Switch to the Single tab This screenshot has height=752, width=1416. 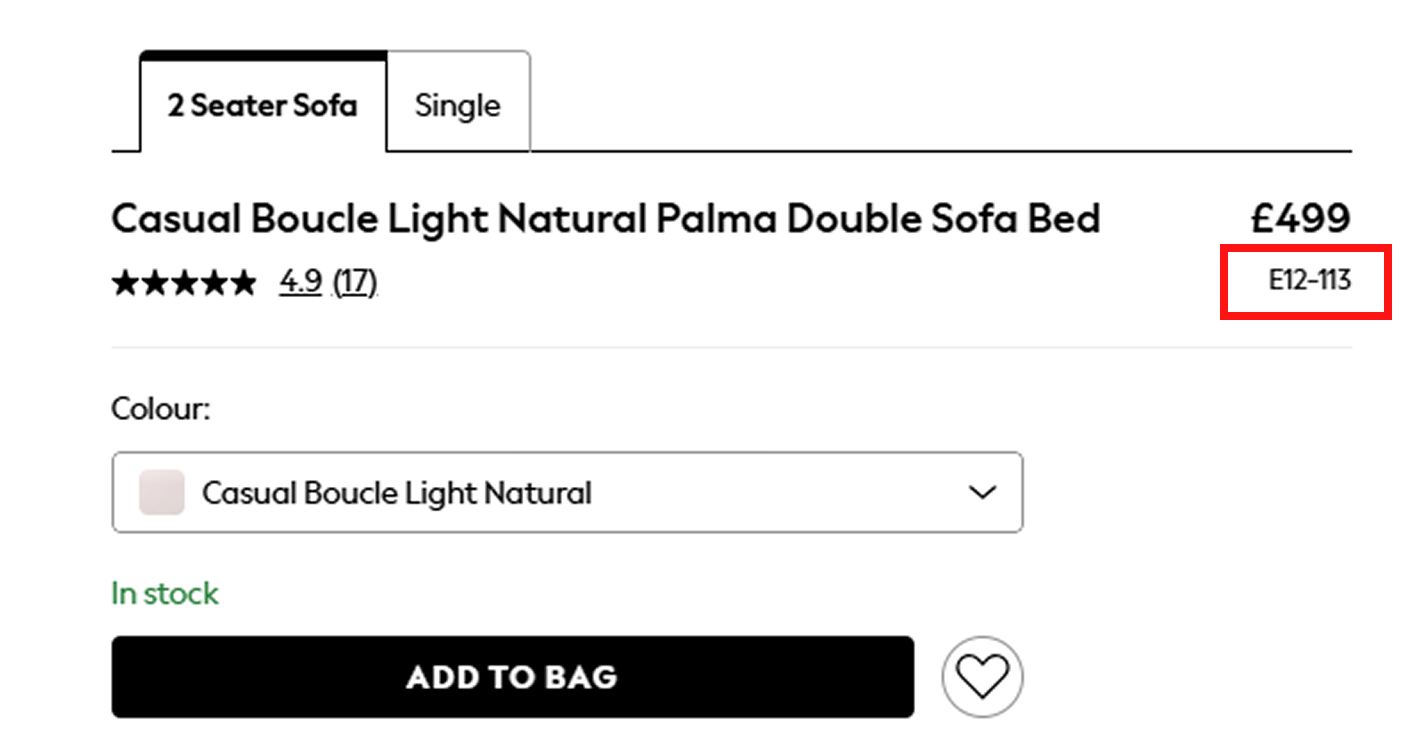(x=458, y=104)
